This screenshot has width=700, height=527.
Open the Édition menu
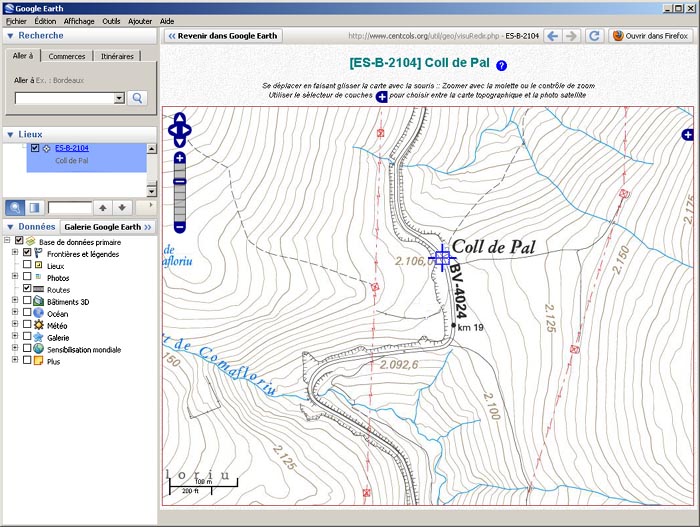[45, 21]
